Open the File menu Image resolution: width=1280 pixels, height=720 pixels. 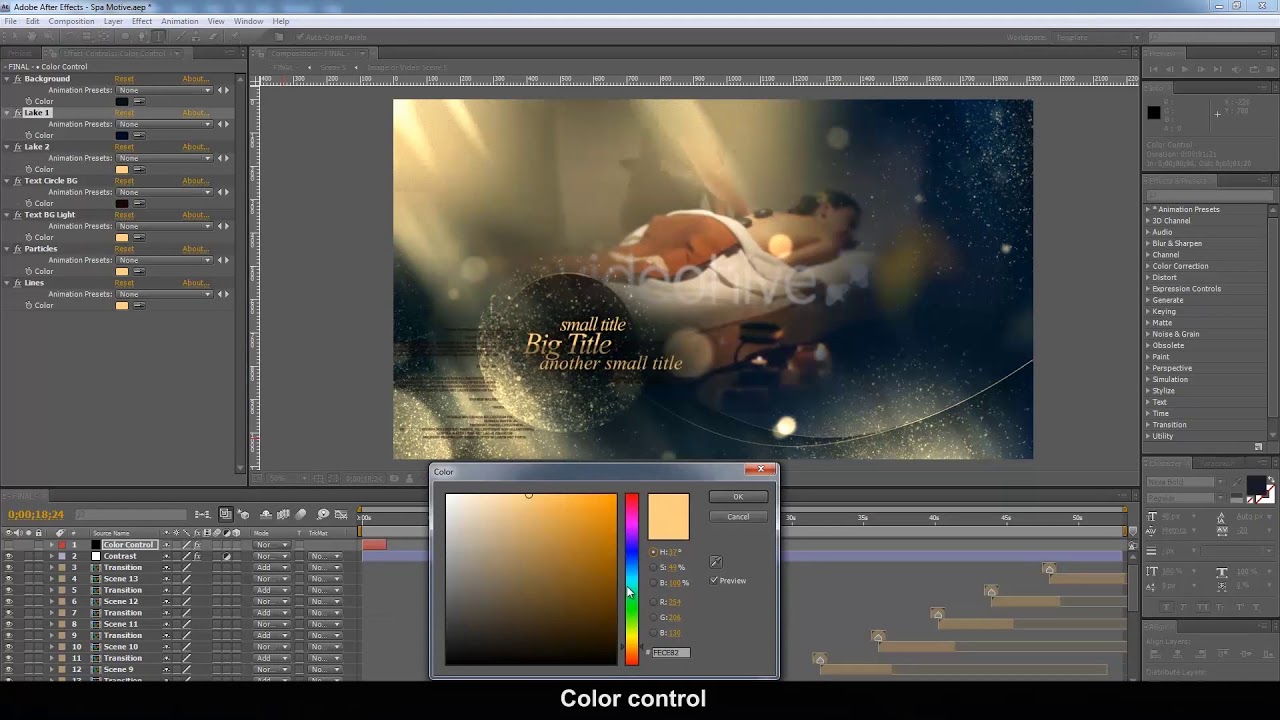coord(10,21)
